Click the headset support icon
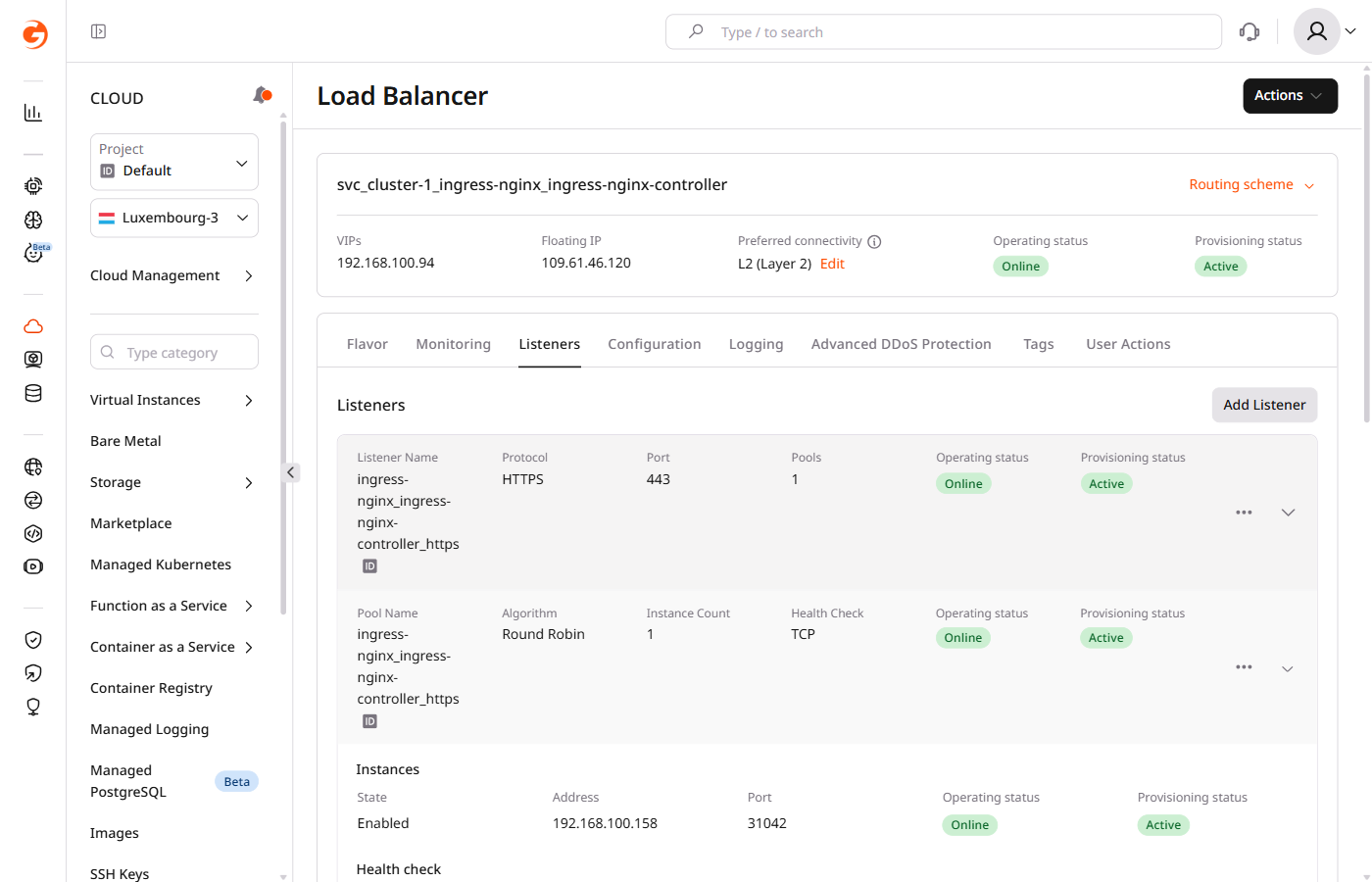The image size is (1372, 882). [x=1249, y=31]
